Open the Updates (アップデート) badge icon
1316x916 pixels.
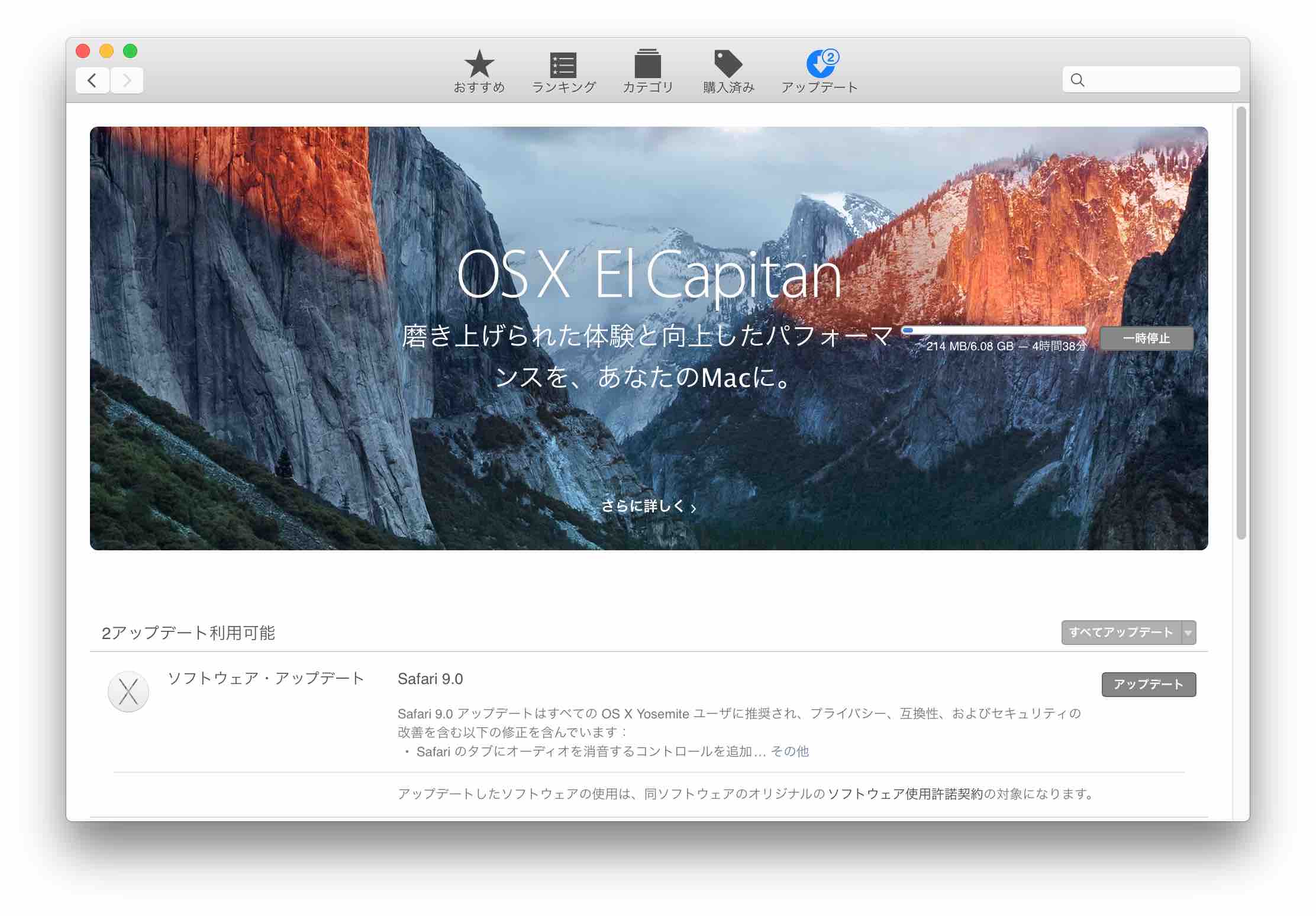[820, 64]
